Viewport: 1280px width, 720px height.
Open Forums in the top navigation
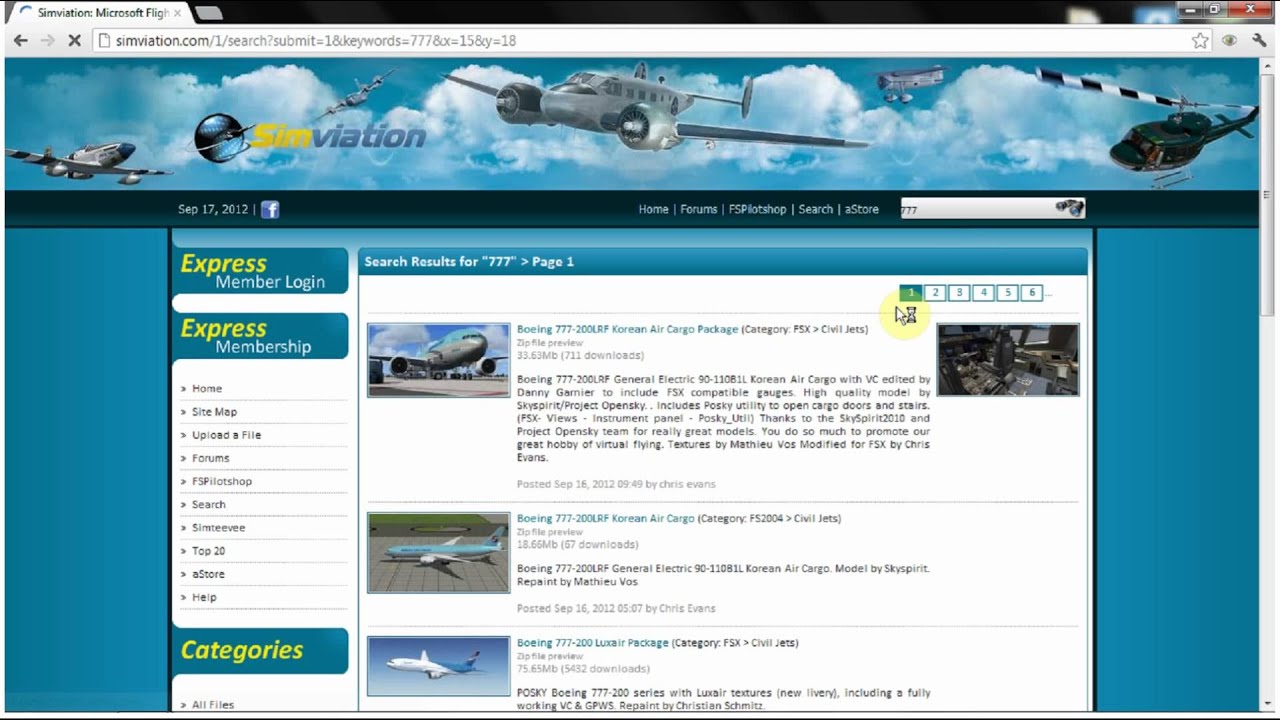coord(698,209)
